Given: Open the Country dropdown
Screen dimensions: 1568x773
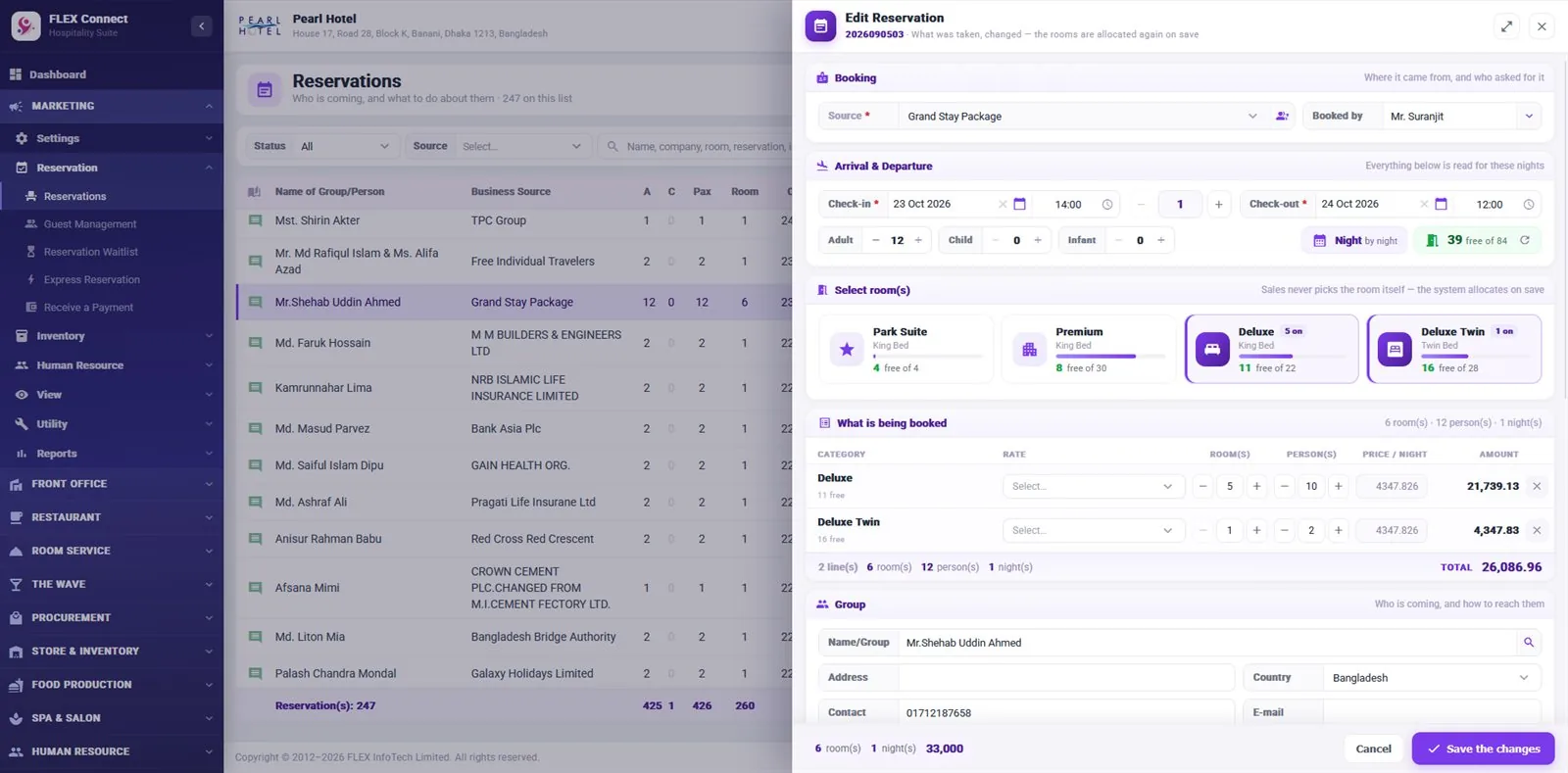Looking at the screenshot, I should click(1431, 677).
